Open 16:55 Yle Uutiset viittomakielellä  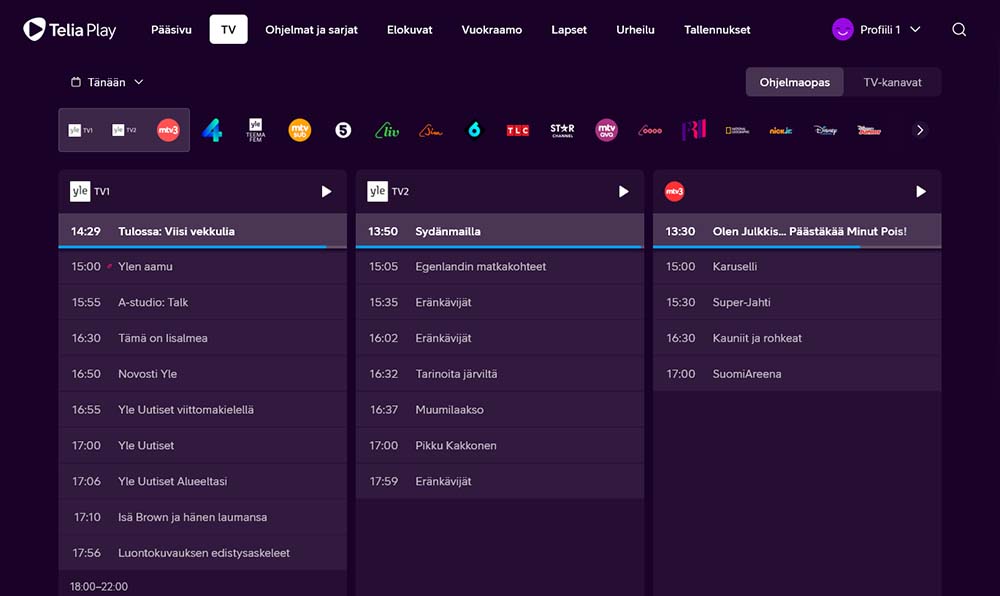click(x=203, y=409)
